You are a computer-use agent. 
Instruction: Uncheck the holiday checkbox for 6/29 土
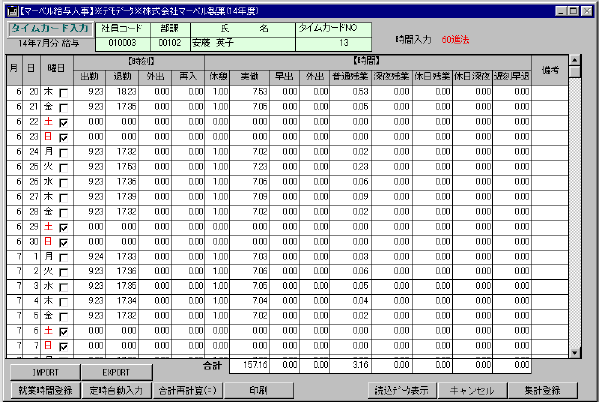(x=63, y=228)
